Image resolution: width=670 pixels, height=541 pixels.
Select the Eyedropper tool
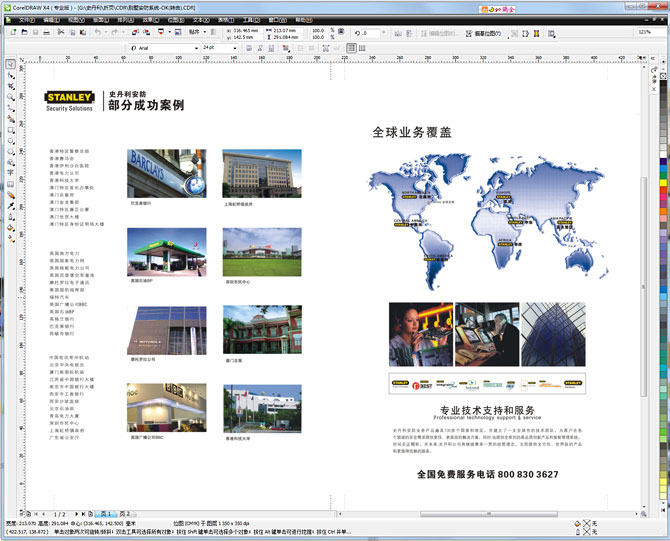pos(10,206)
